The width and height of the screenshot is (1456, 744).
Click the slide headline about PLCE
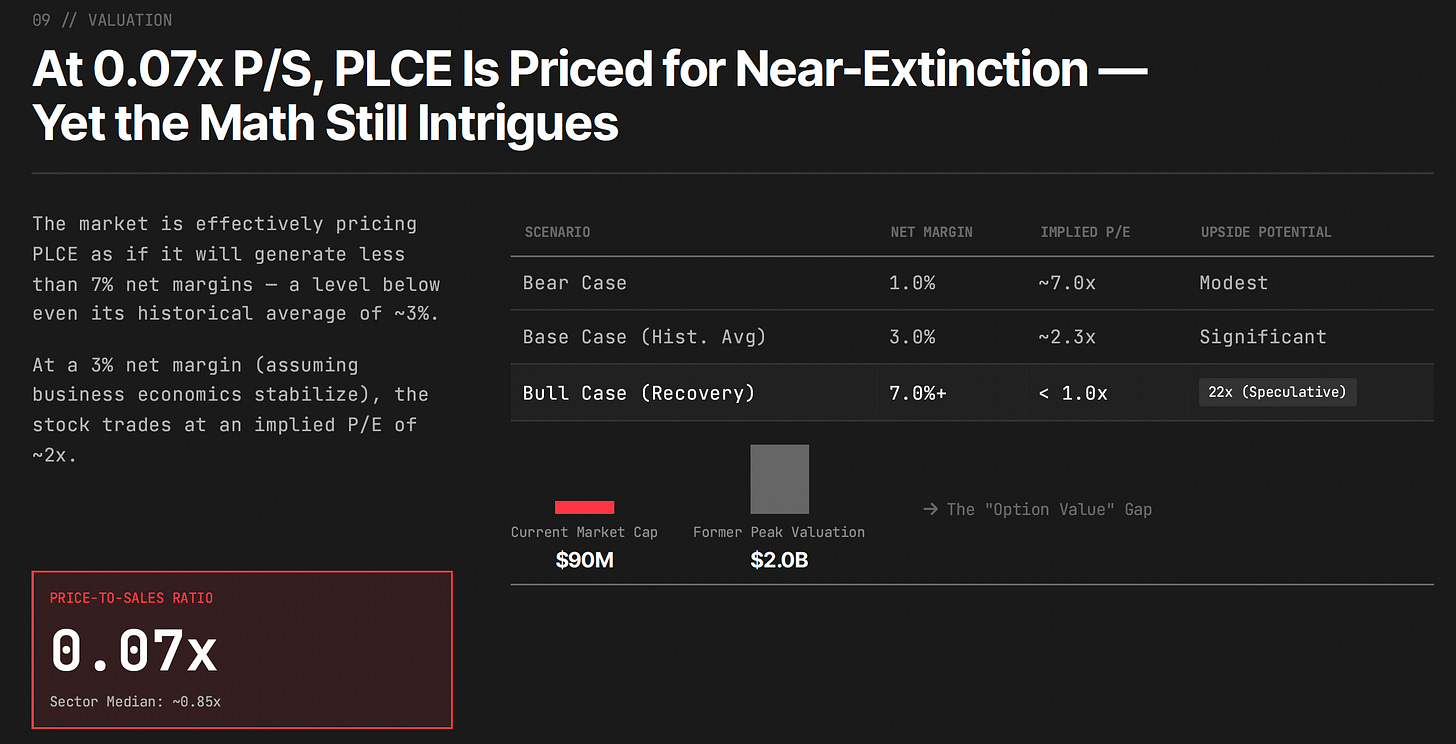(590, 96)
